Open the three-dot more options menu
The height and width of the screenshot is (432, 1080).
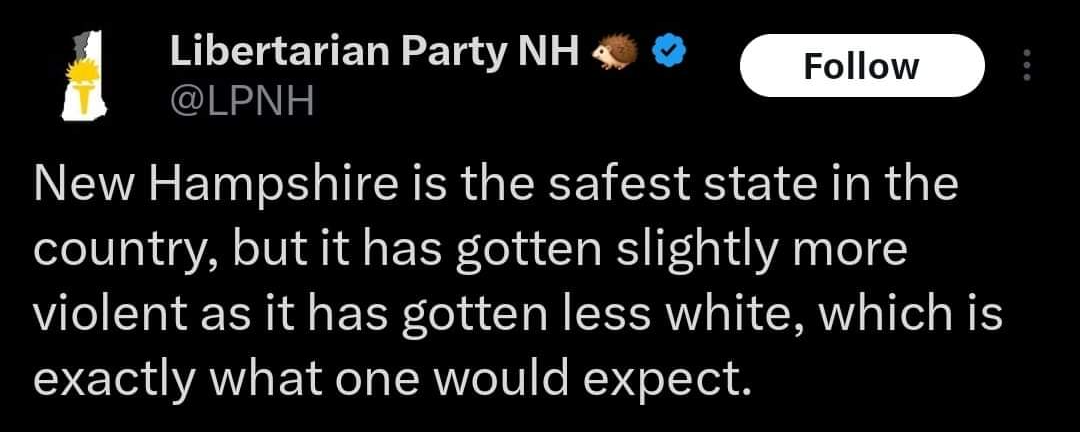point(1024,66)
